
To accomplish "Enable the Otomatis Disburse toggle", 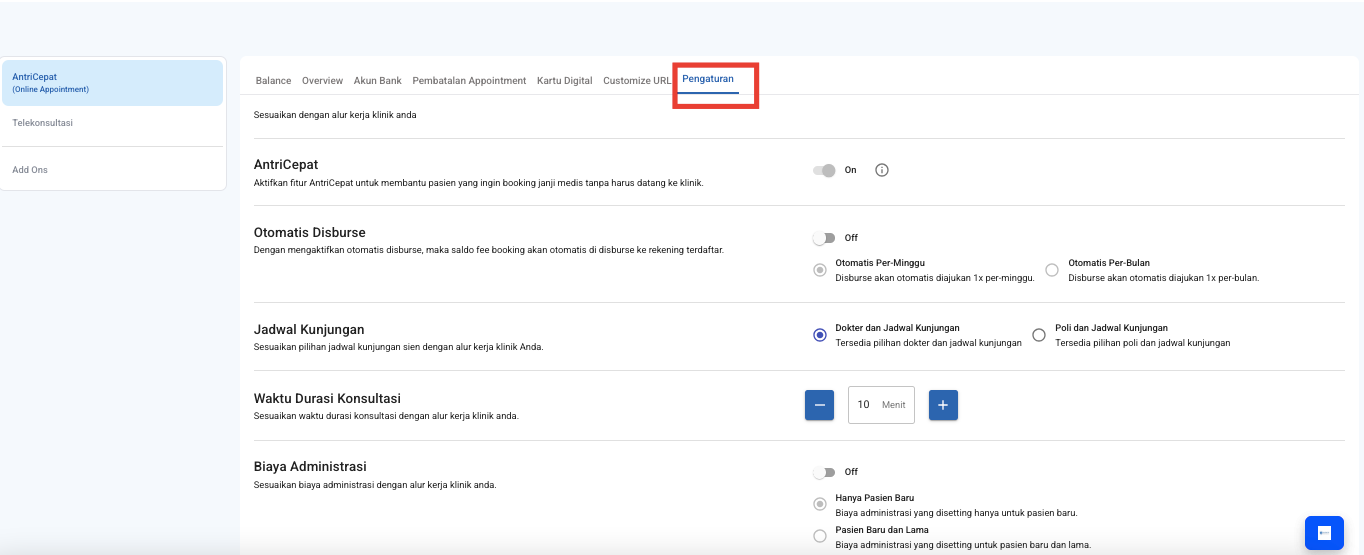I will (824, 238).
